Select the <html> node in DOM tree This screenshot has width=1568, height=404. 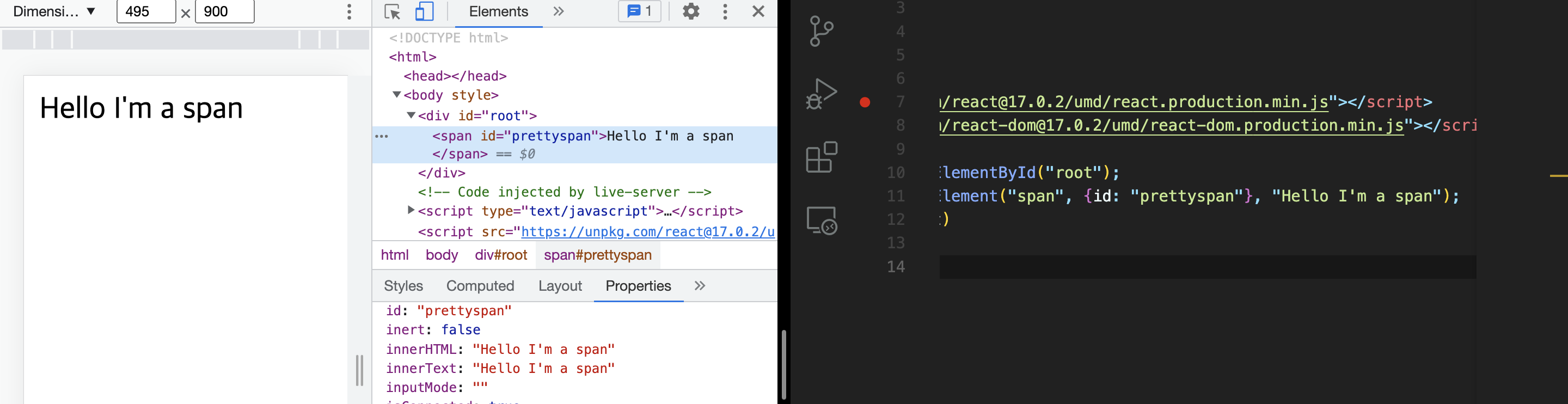point(413,57)
